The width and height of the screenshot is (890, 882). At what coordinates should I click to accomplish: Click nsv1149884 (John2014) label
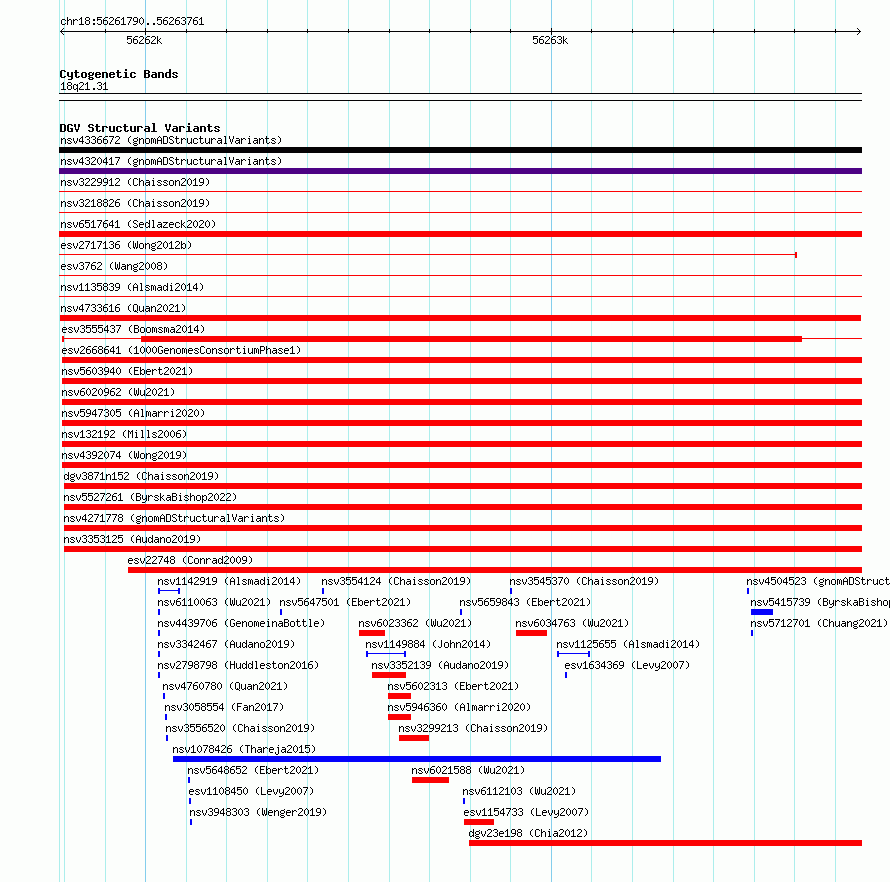[428, 644]
